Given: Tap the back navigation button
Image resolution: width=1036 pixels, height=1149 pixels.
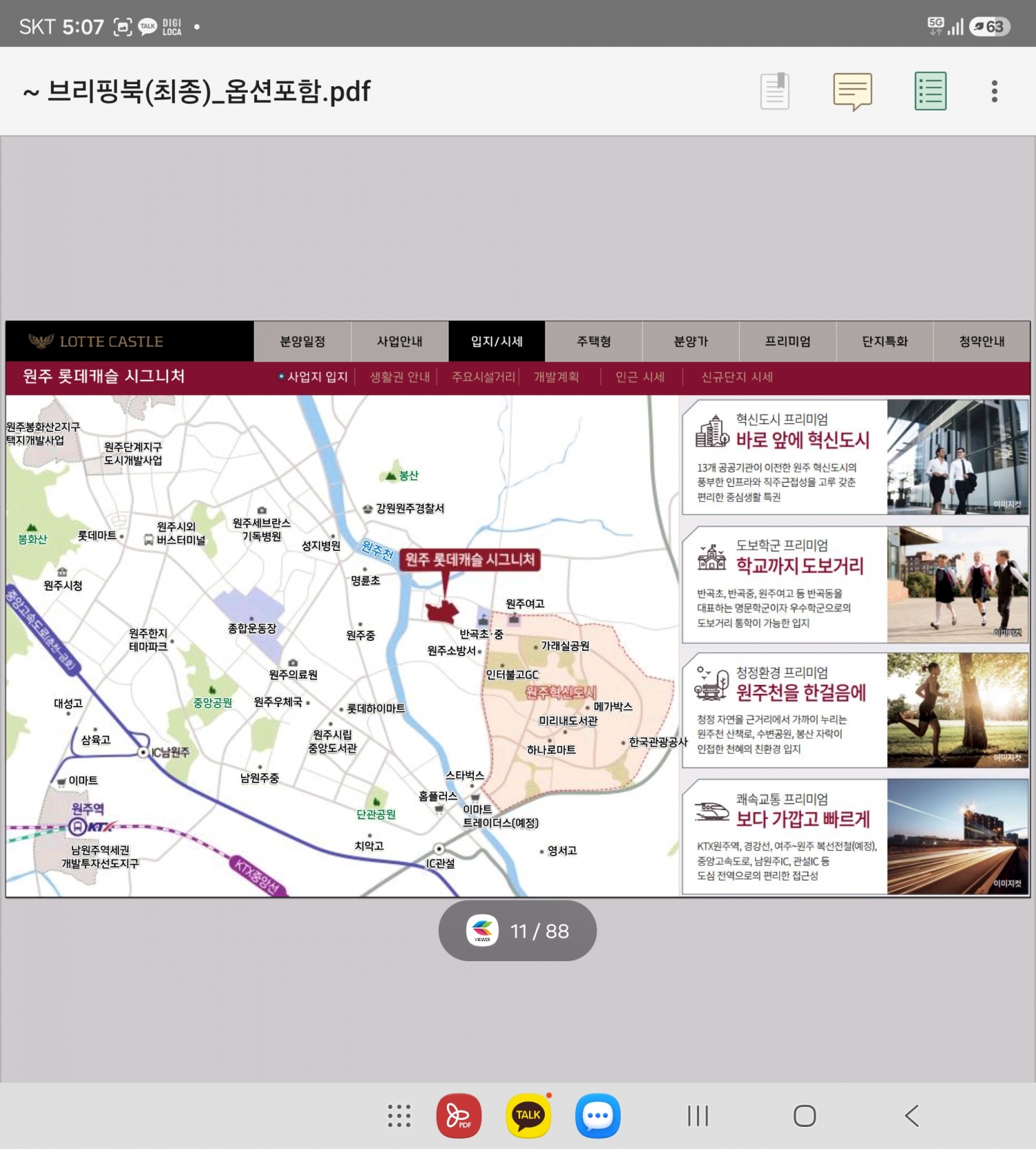Looking at the screenshot, I should [912, 1116].
